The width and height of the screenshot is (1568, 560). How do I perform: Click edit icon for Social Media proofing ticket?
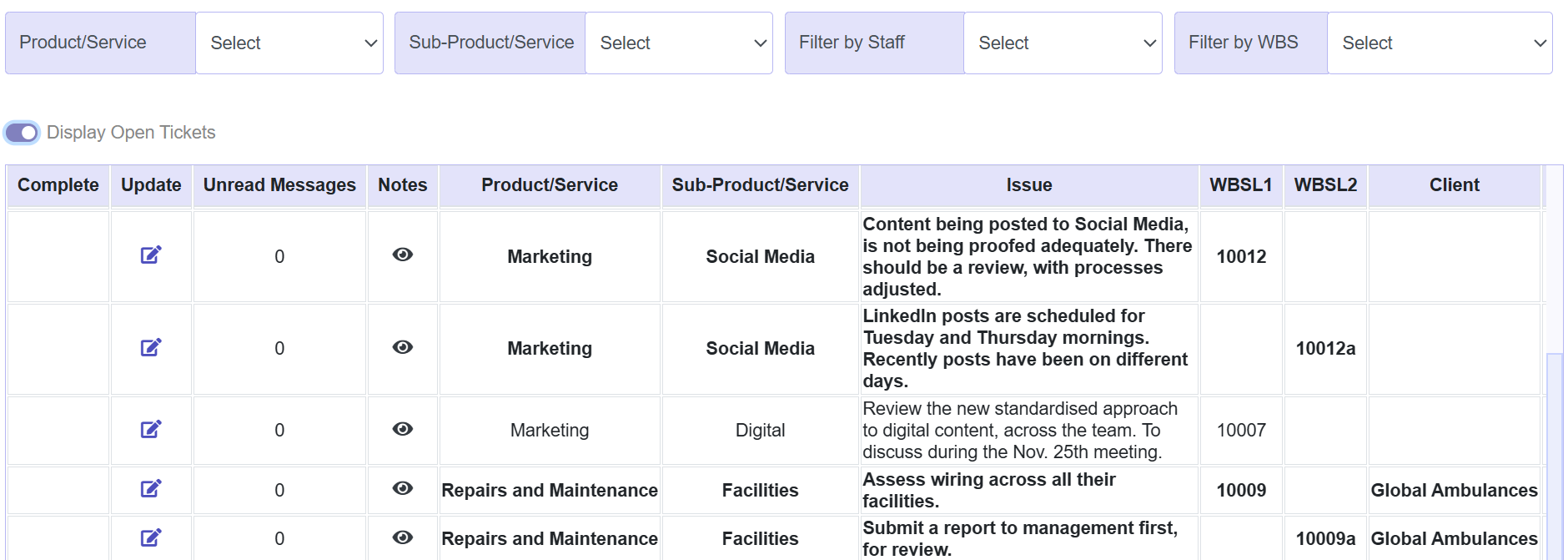(x=151, y=255)
